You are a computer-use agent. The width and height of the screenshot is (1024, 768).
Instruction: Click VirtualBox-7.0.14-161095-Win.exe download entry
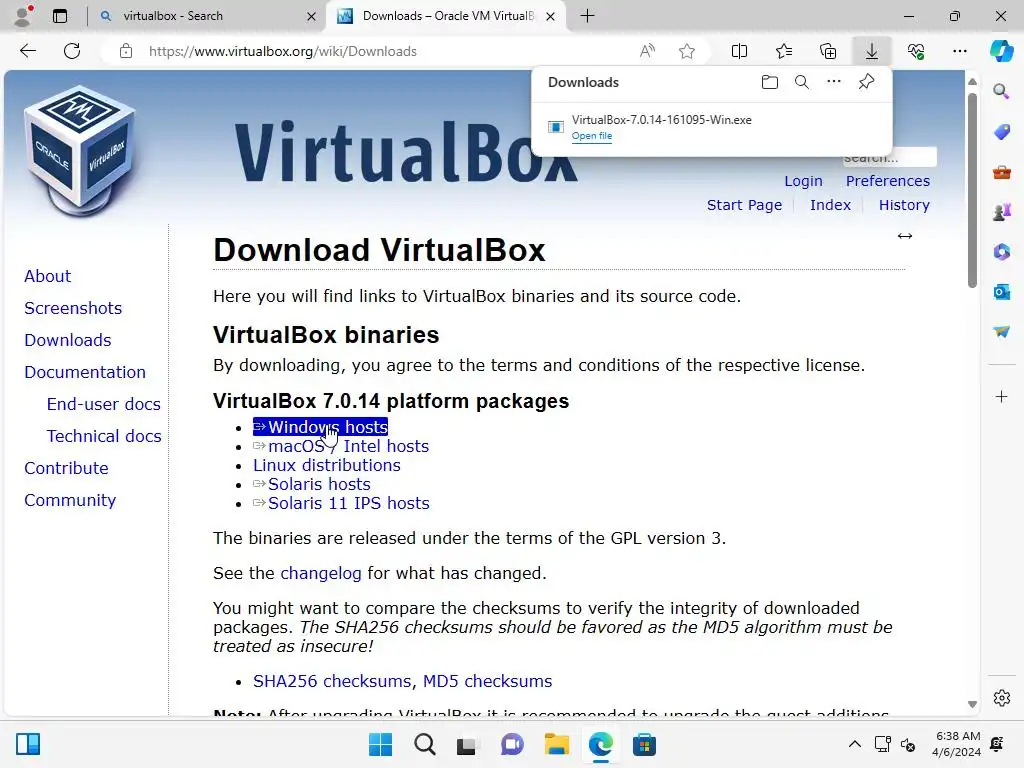click(662, 120)
